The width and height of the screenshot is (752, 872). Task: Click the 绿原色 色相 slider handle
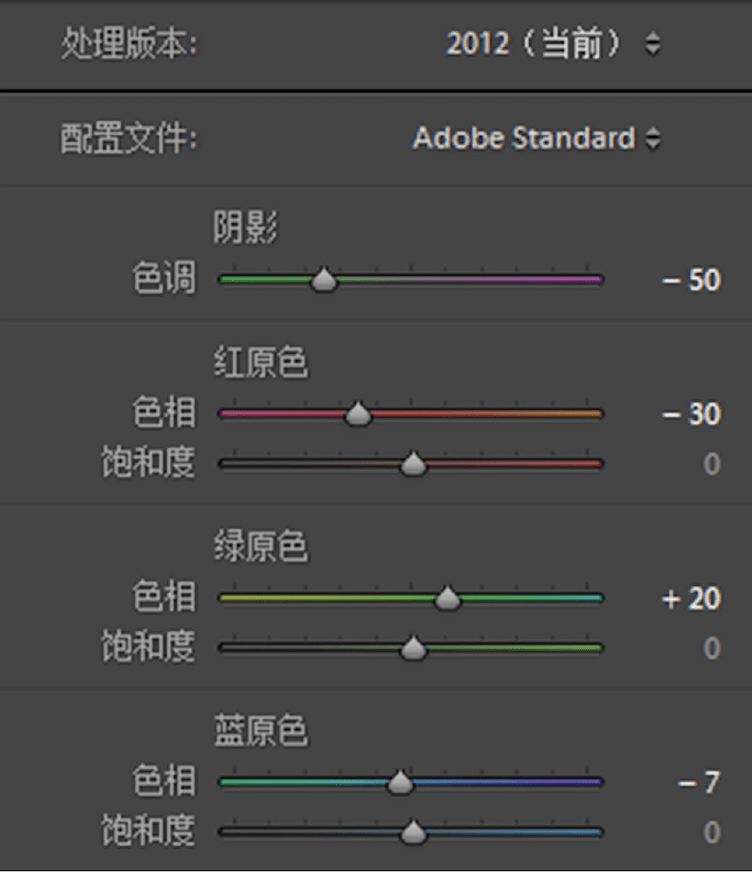coord(447,599)
